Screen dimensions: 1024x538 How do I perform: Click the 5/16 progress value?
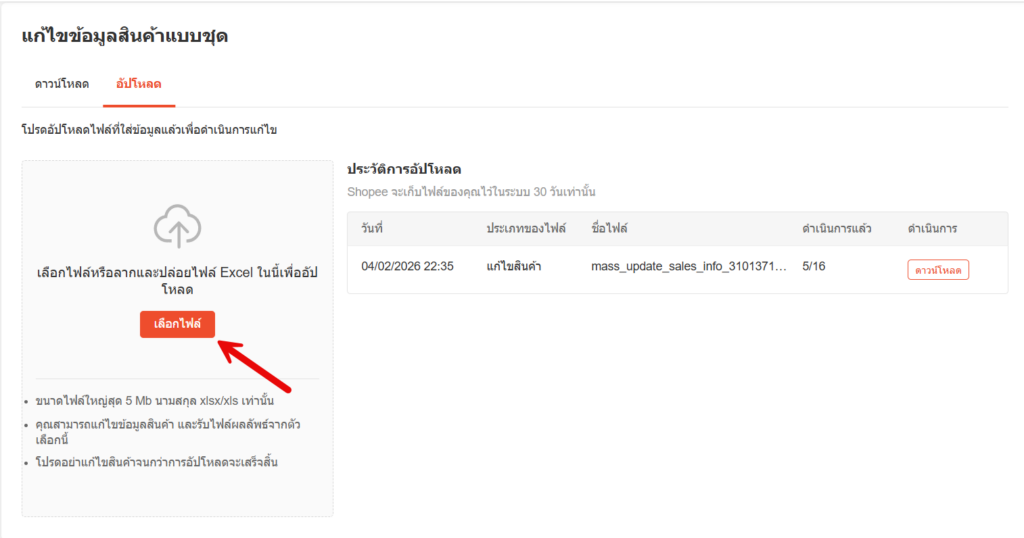pos(814,267)
